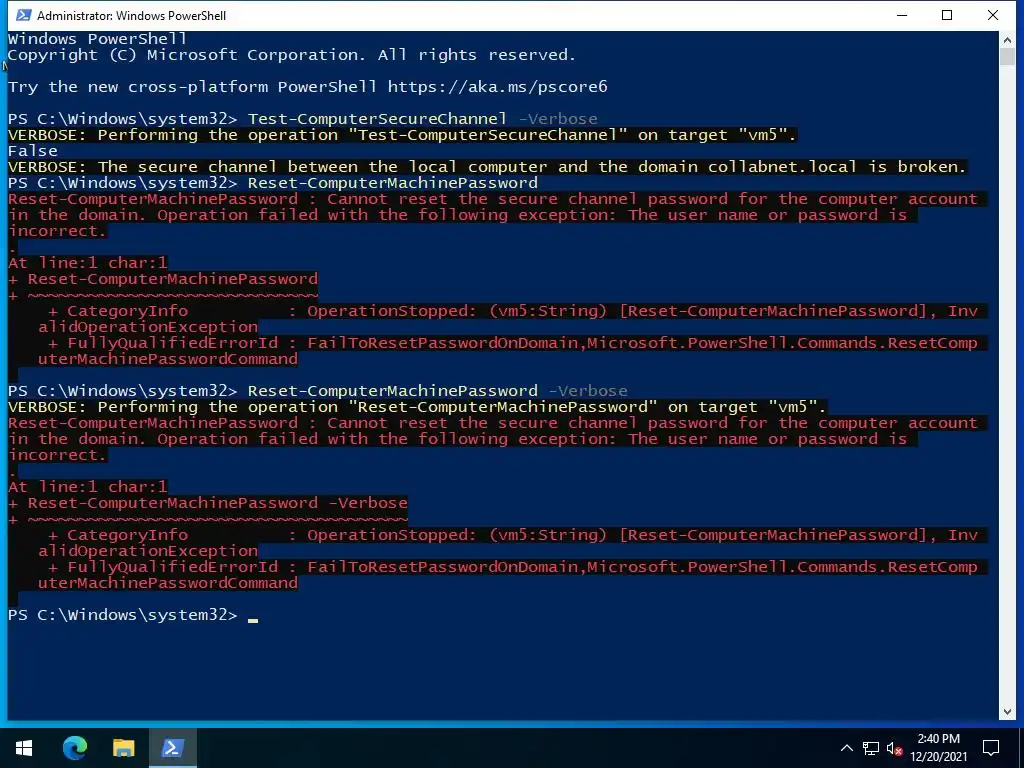Open File Explorer from the taskbar
1024x768 pixels.
point(123,747)
